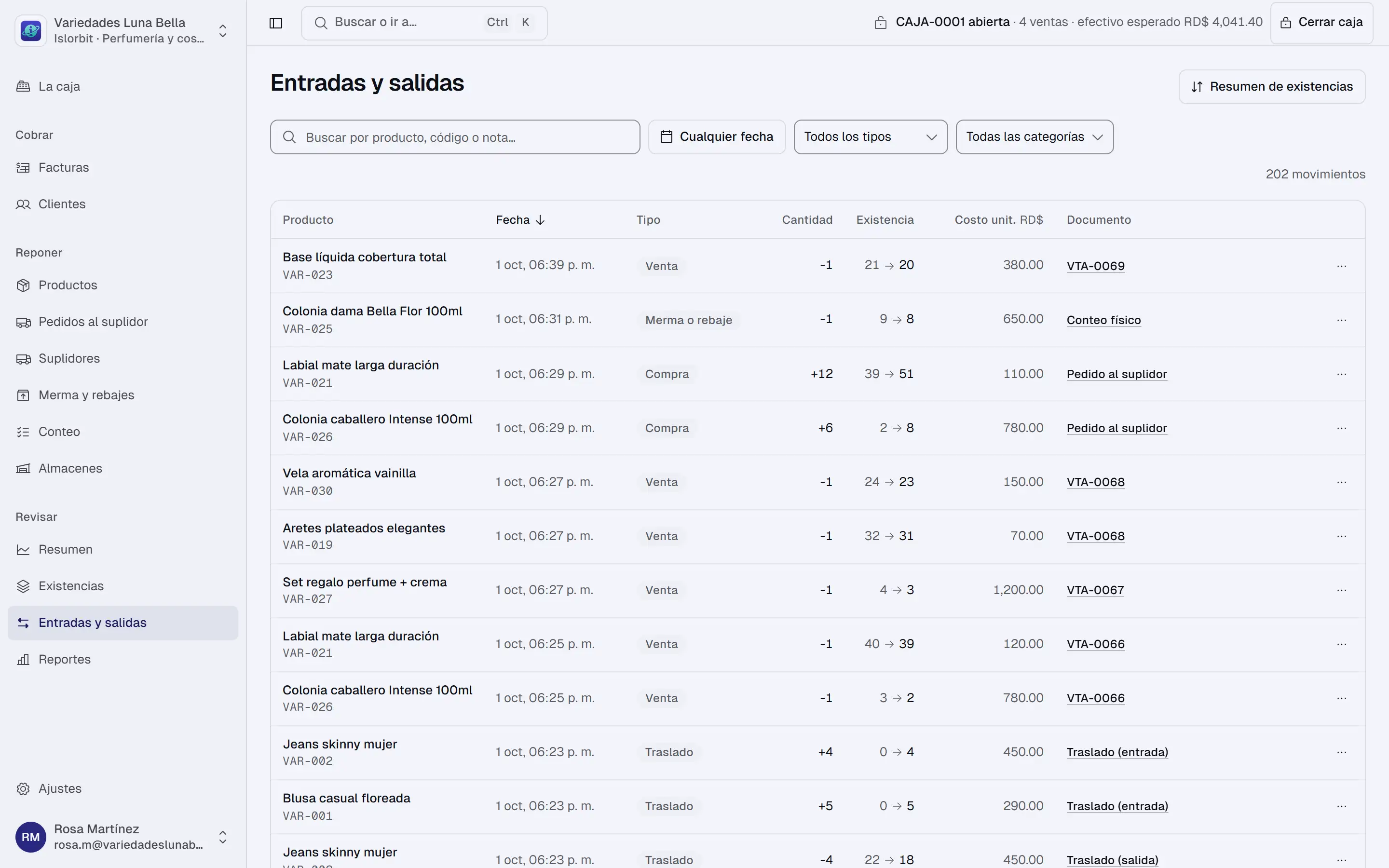Click the Cerrar caja button
1389x868 pixels.
(x=1321, y=23)
